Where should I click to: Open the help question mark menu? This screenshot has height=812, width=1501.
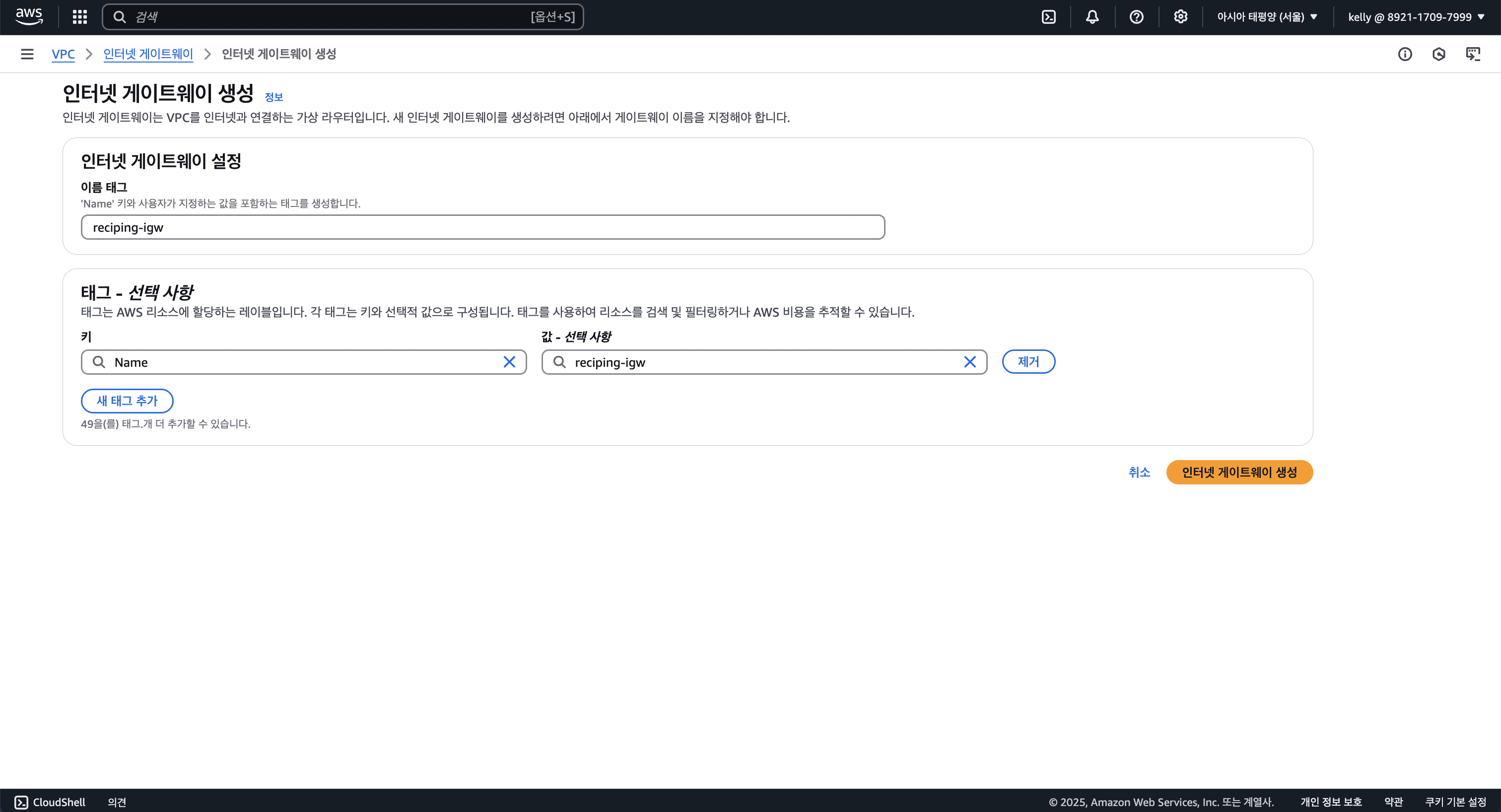click(x=1136, y=17)
